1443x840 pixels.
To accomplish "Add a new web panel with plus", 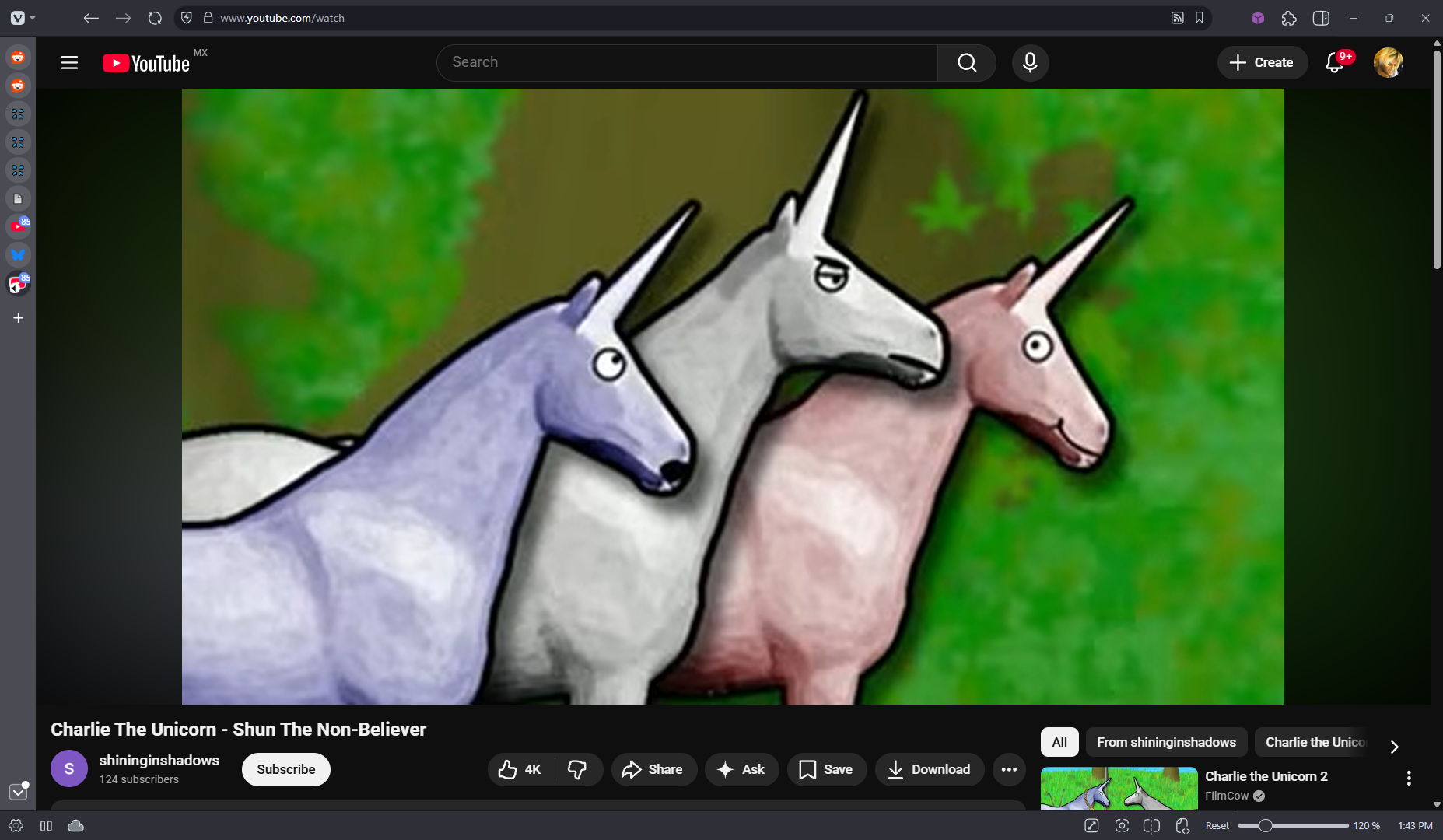I will pyautogui.click(x=18, y=317).
